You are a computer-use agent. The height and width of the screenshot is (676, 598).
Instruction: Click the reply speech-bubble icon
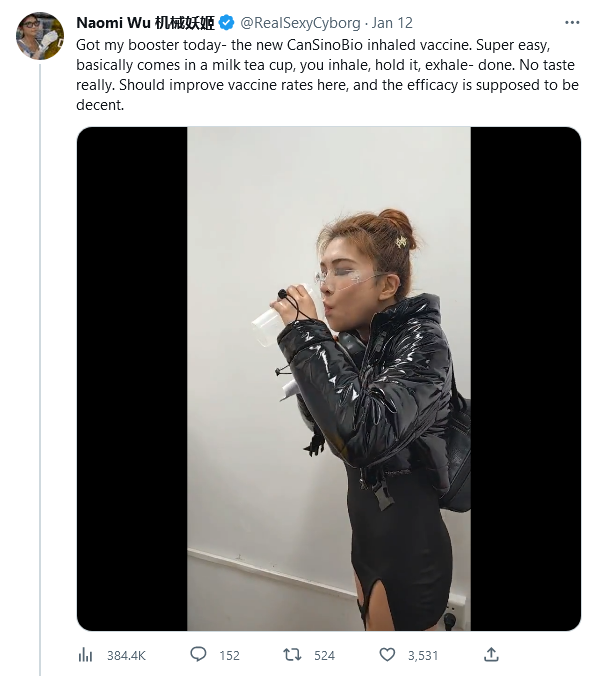point(198,654)
